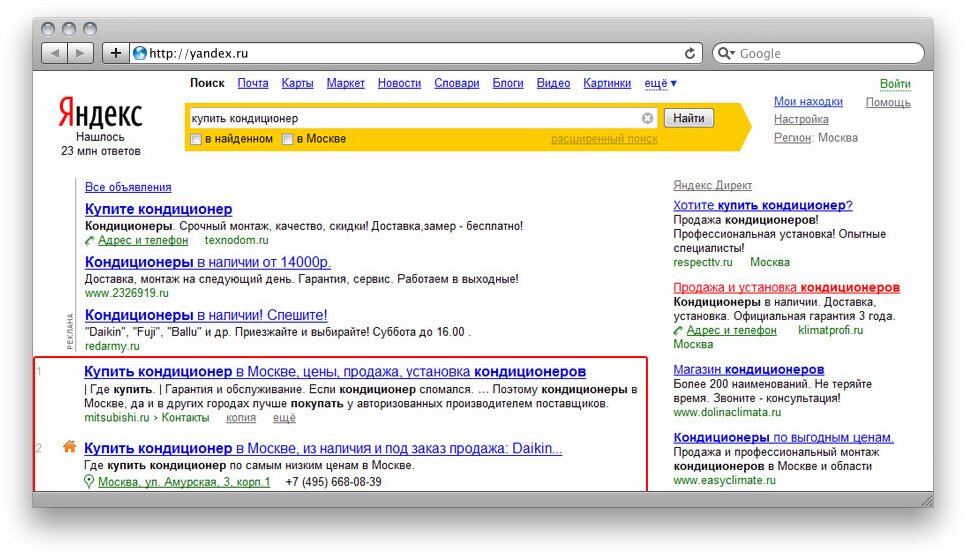Reload the page with the refresh icon
The image size is (966, 555).
pos(690,54)
